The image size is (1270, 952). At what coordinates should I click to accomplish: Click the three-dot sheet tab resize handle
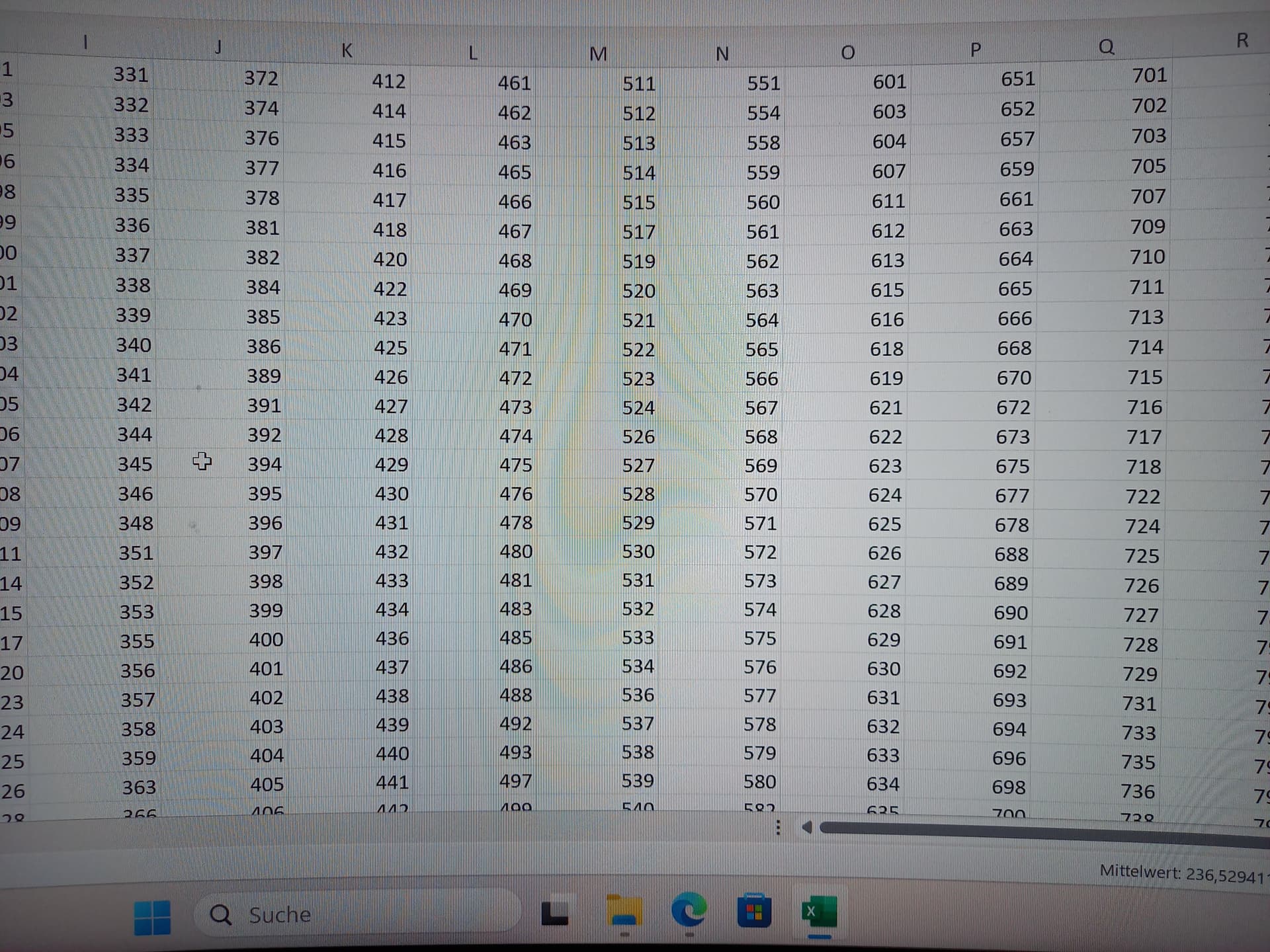[778, 828]
